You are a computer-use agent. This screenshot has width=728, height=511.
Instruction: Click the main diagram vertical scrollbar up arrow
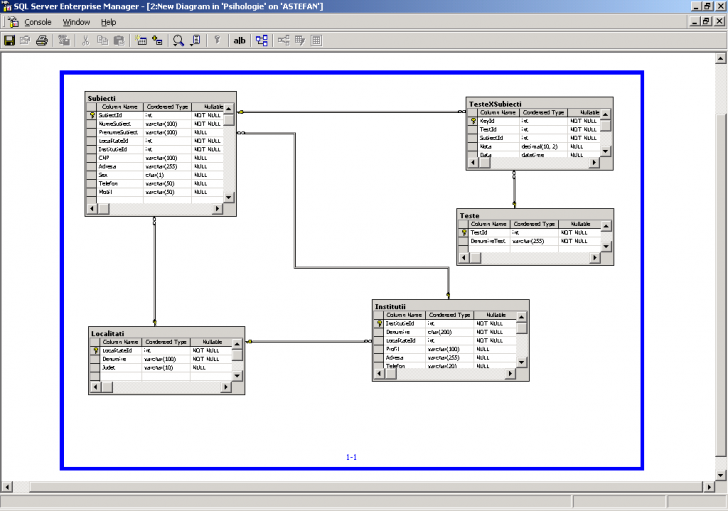[722, 59]
